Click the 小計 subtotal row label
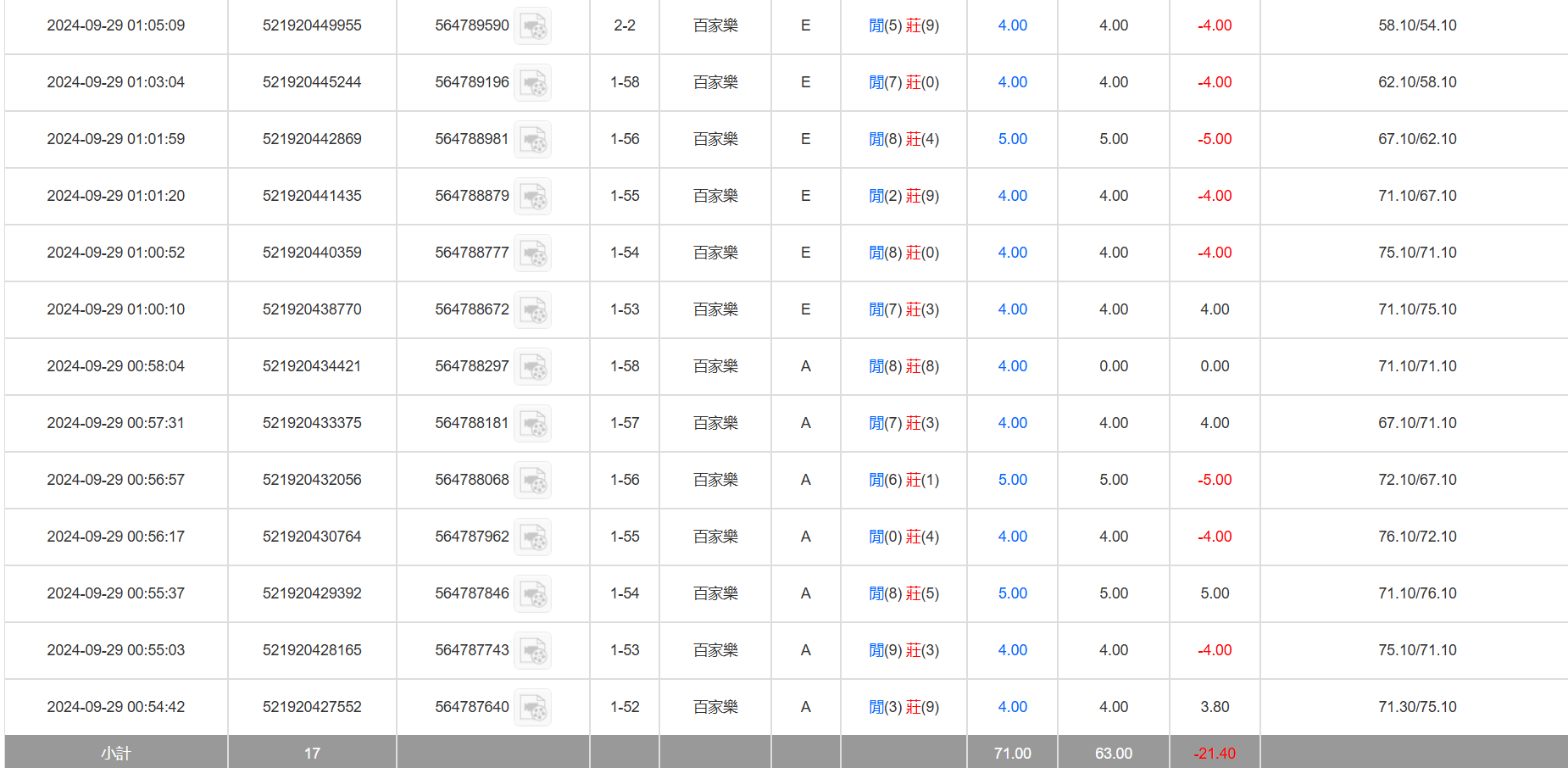This screenshot has height=768, width=1568. (116, 753)
